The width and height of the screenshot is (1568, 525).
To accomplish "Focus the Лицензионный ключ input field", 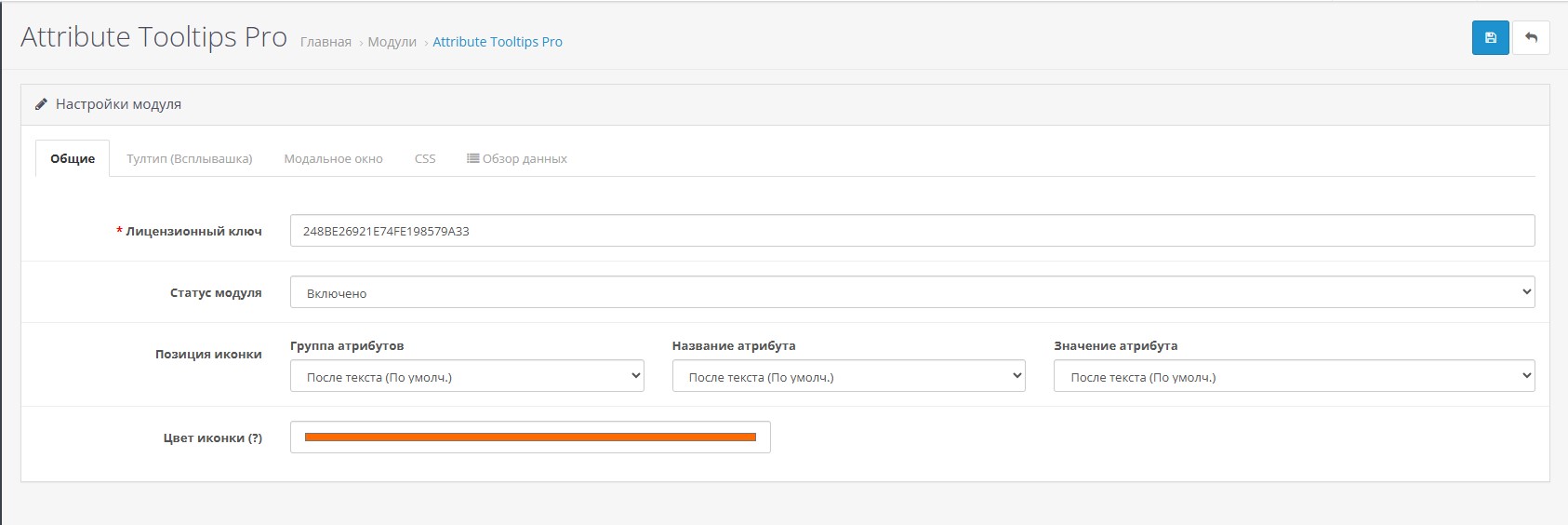I will tap(911, 231).
